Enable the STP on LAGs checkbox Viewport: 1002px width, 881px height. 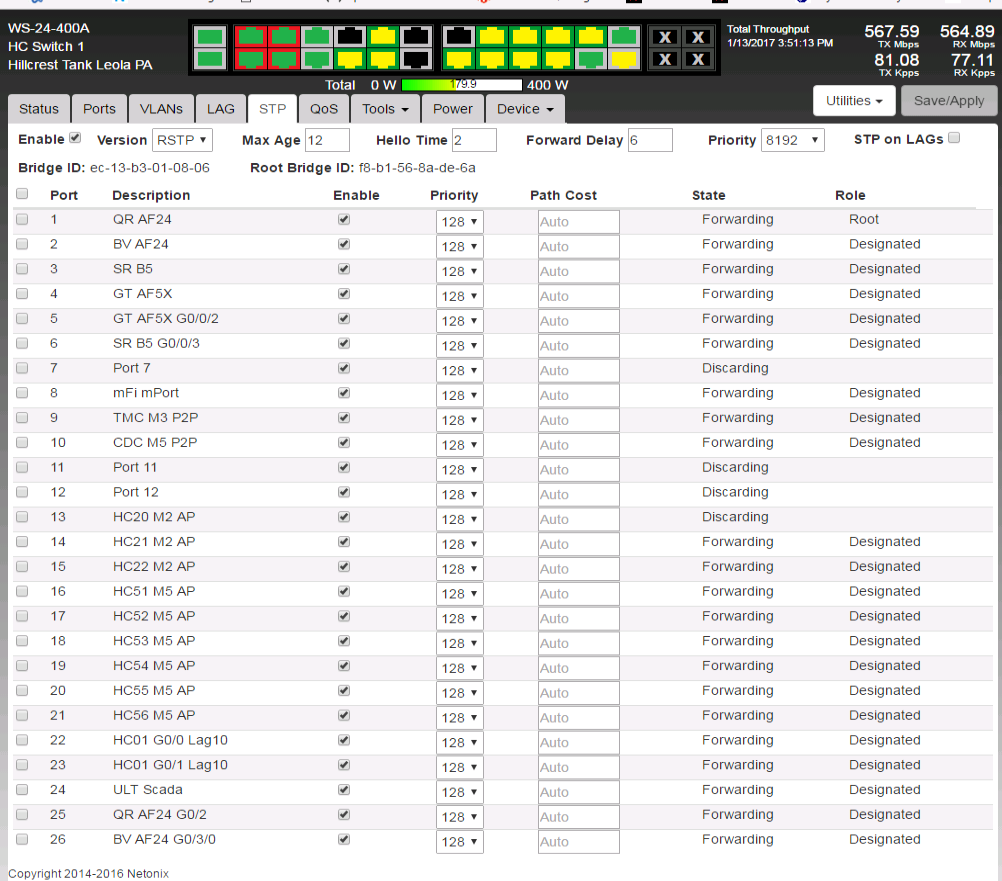point(954,138)
